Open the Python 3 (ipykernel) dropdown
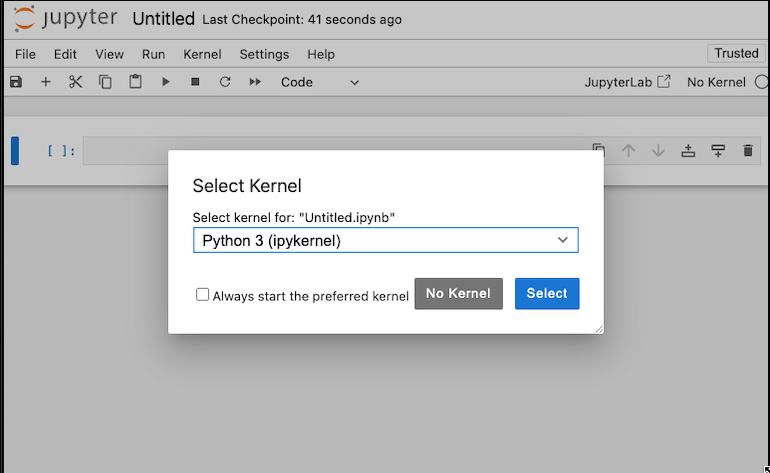The image size is (770, 473). (x=385, y=240)
